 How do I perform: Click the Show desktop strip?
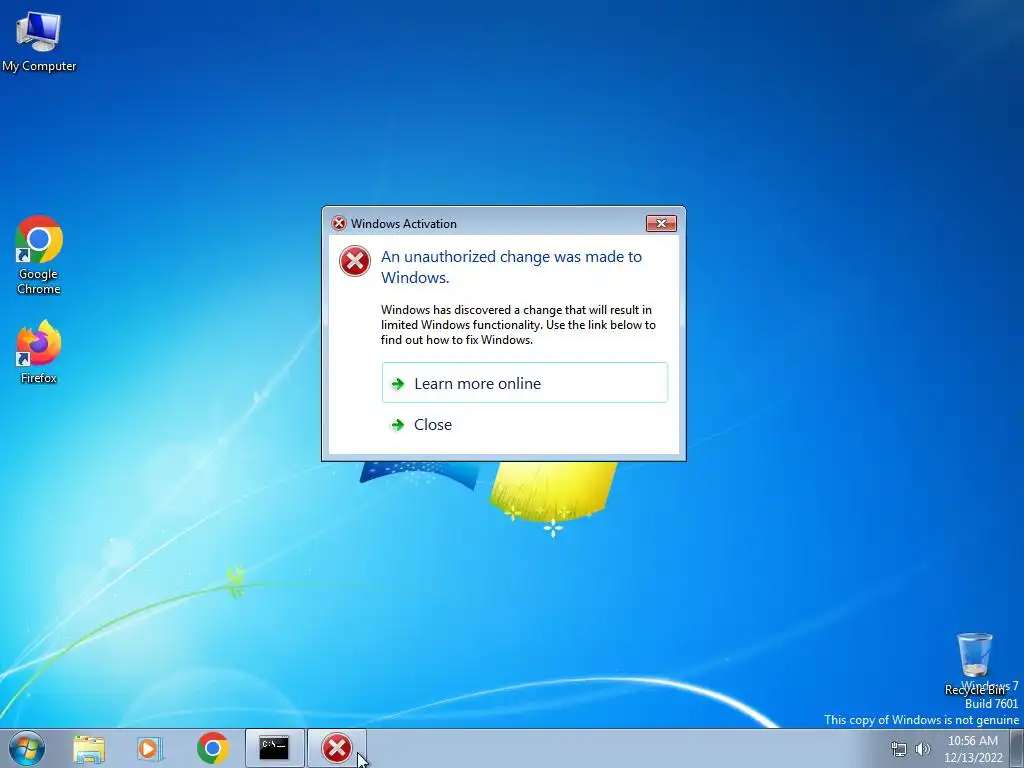click(1017, 748)
